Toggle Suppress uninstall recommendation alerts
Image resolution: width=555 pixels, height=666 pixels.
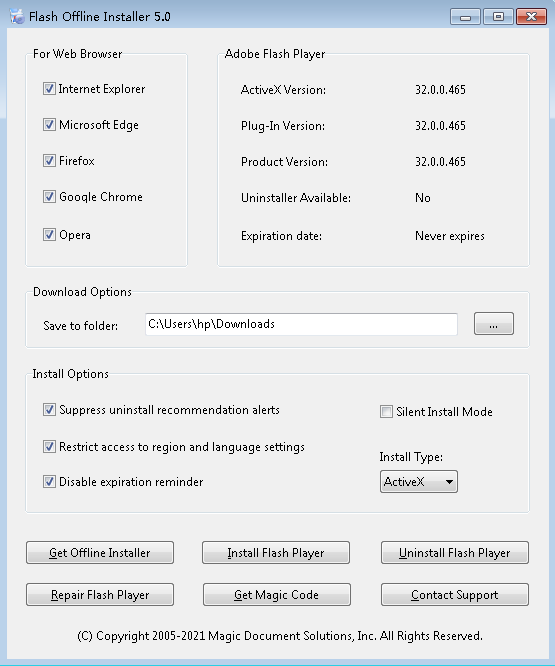49,410
